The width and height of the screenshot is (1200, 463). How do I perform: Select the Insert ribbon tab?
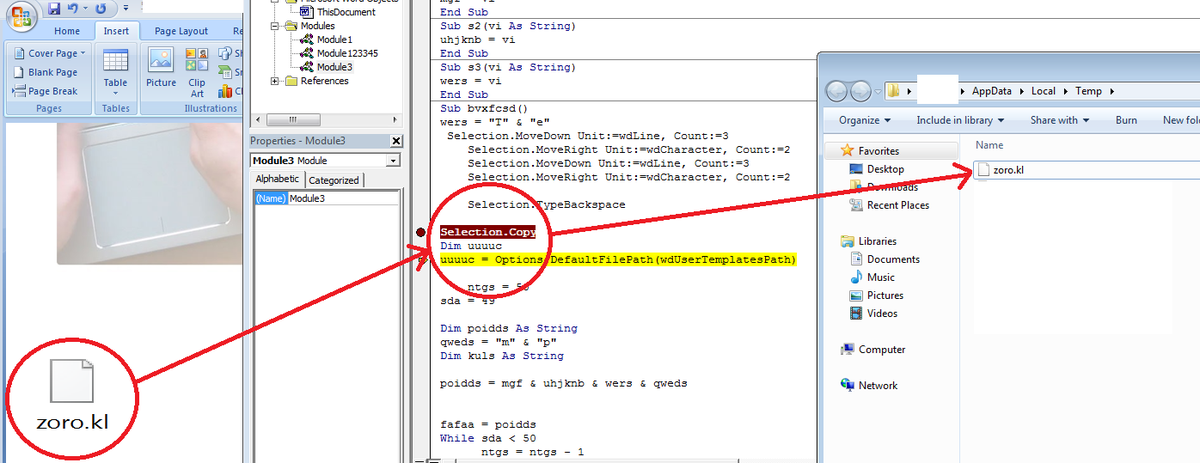pyautogui.click(x=115, y=31)
